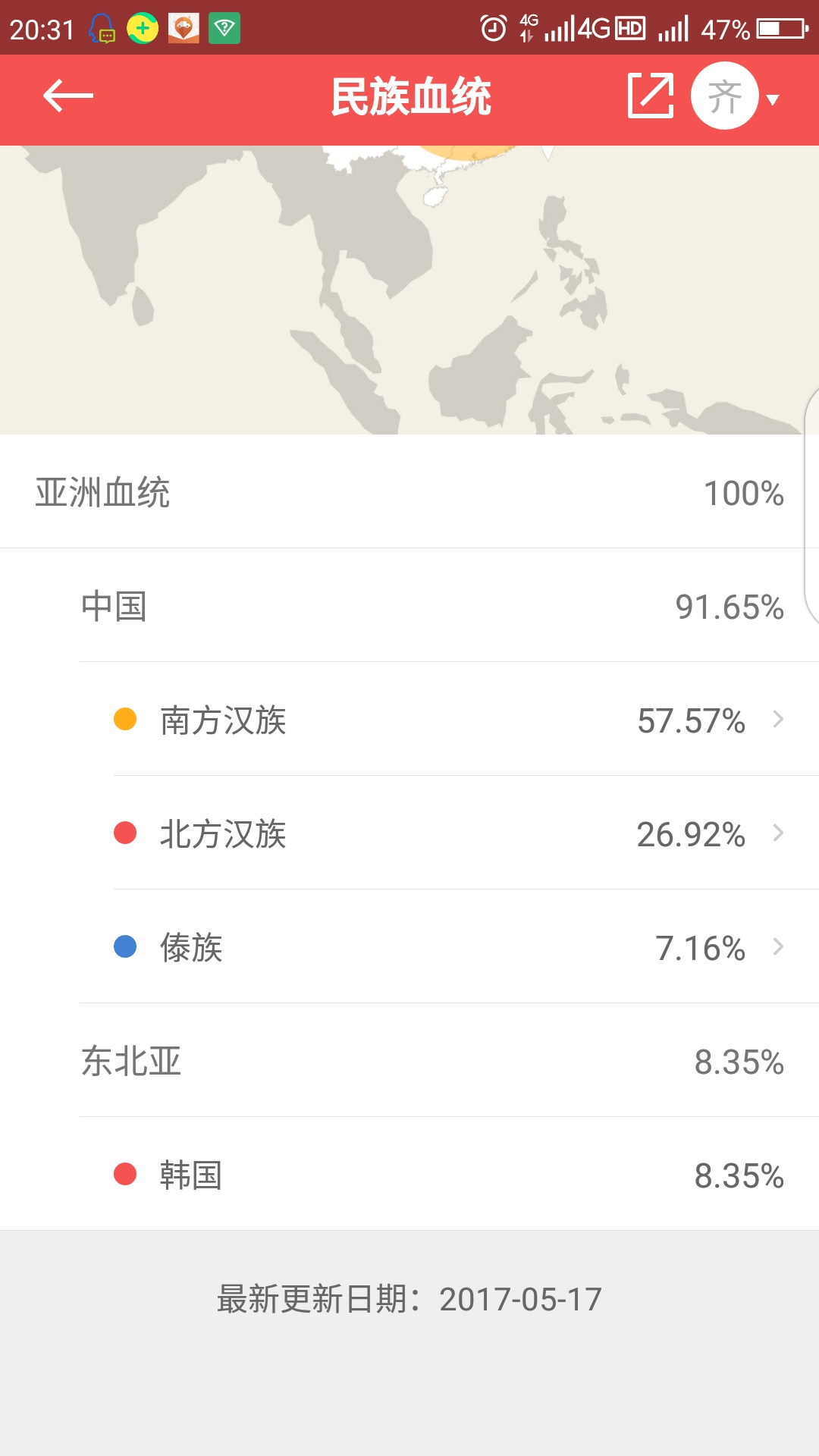This screenshot has width=819, height=1456.
Task: Expand 傣族 details chevron
Action: coord(778,946)
